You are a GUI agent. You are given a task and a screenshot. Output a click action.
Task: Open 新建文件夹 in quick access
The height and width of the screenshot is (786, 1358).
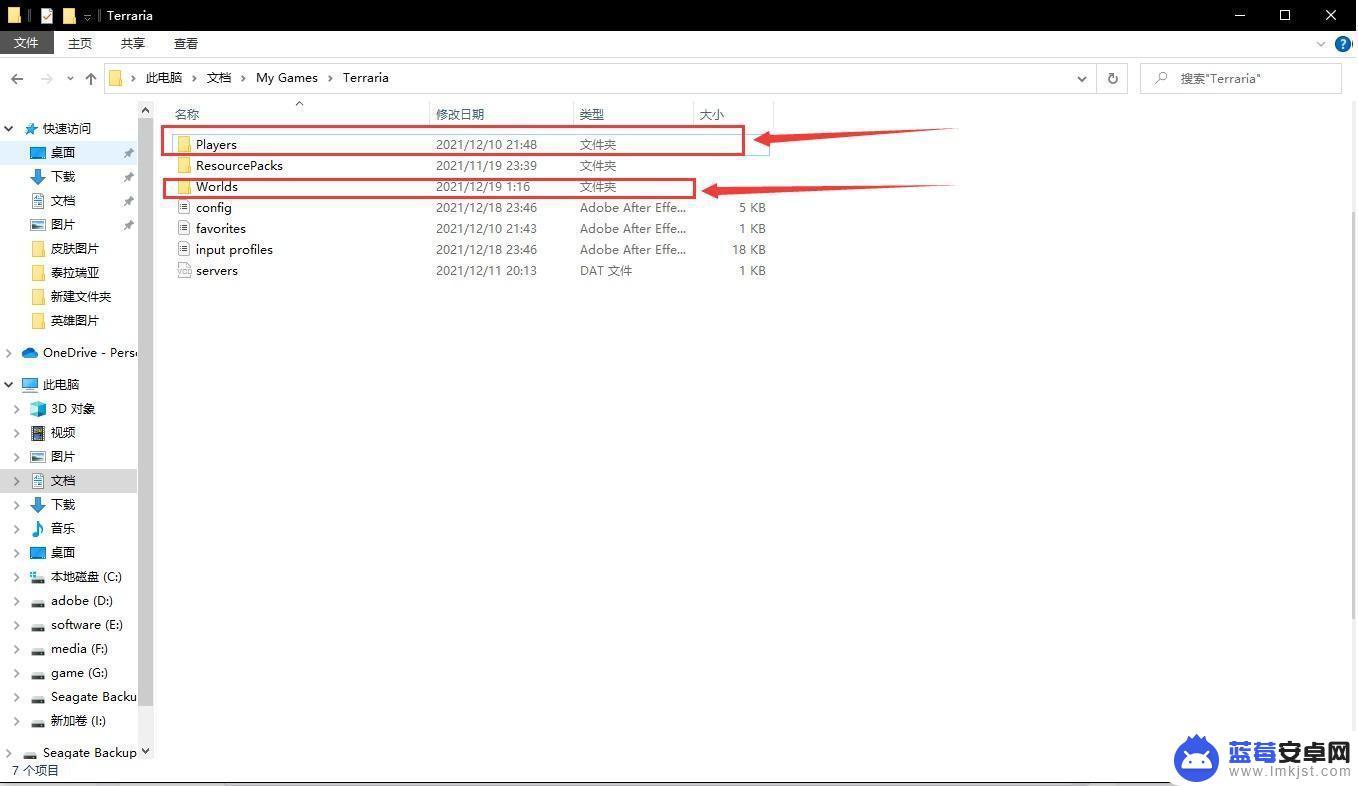81,296
